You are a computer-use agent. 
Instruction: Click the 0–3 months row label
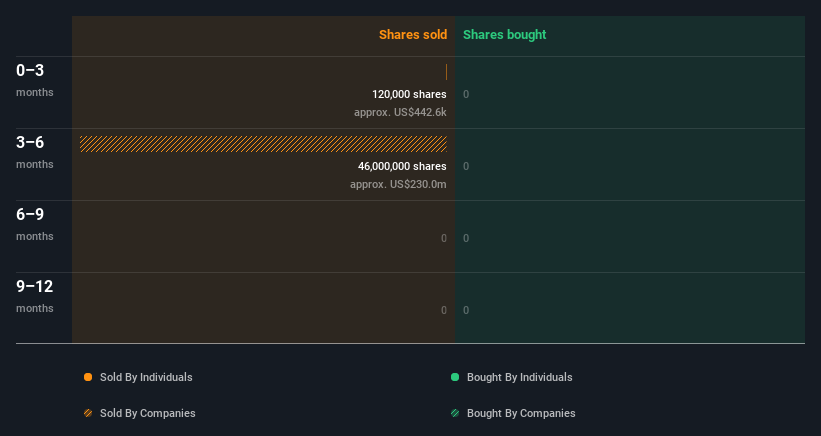coord(35,80)
